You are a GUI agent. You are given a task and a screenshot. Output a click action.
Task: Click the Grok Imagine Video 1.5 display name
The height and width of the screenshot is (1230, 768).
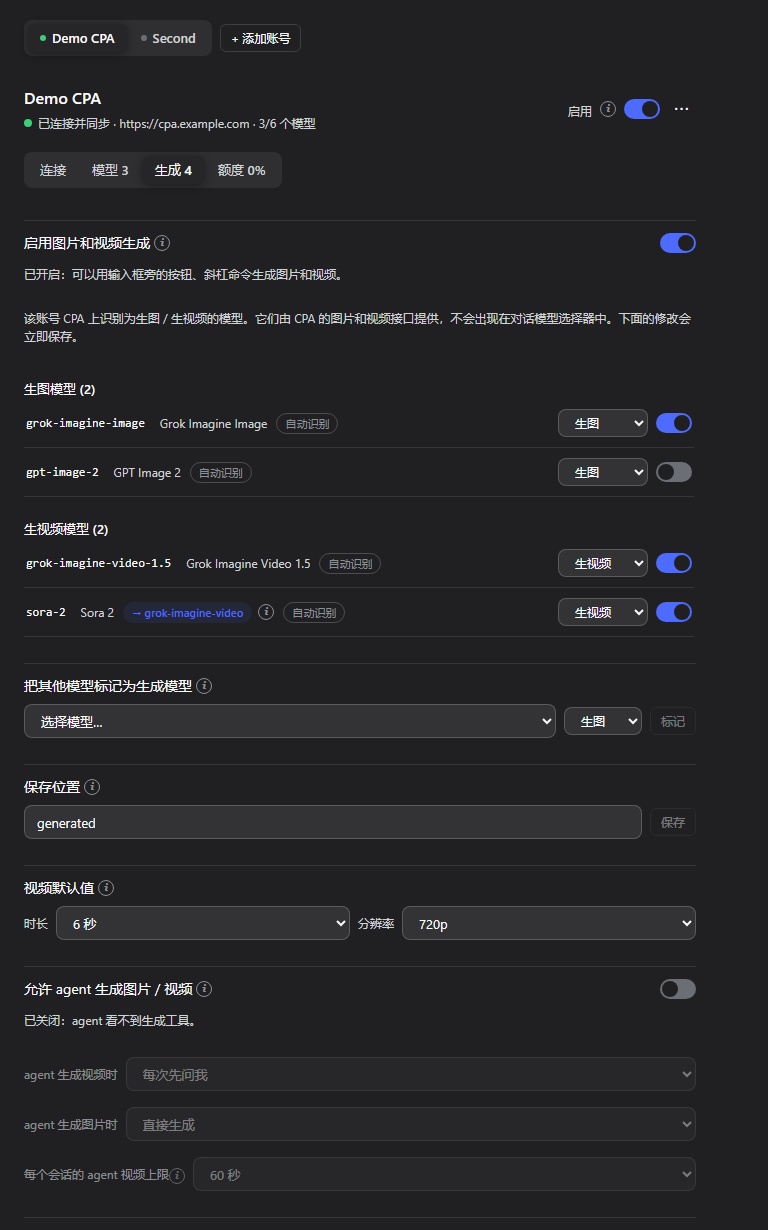click(248, 564)
